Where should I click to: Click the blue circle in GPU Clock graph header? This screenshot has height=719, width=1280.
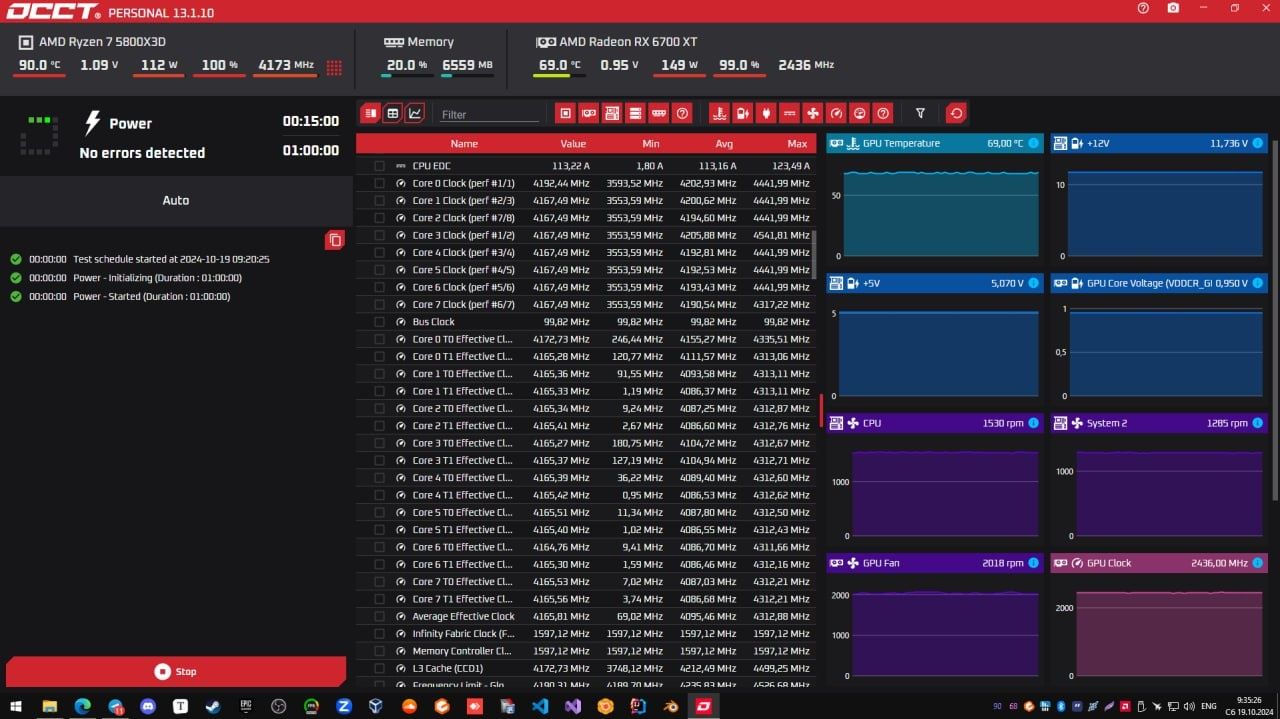tap(1257, 563)
